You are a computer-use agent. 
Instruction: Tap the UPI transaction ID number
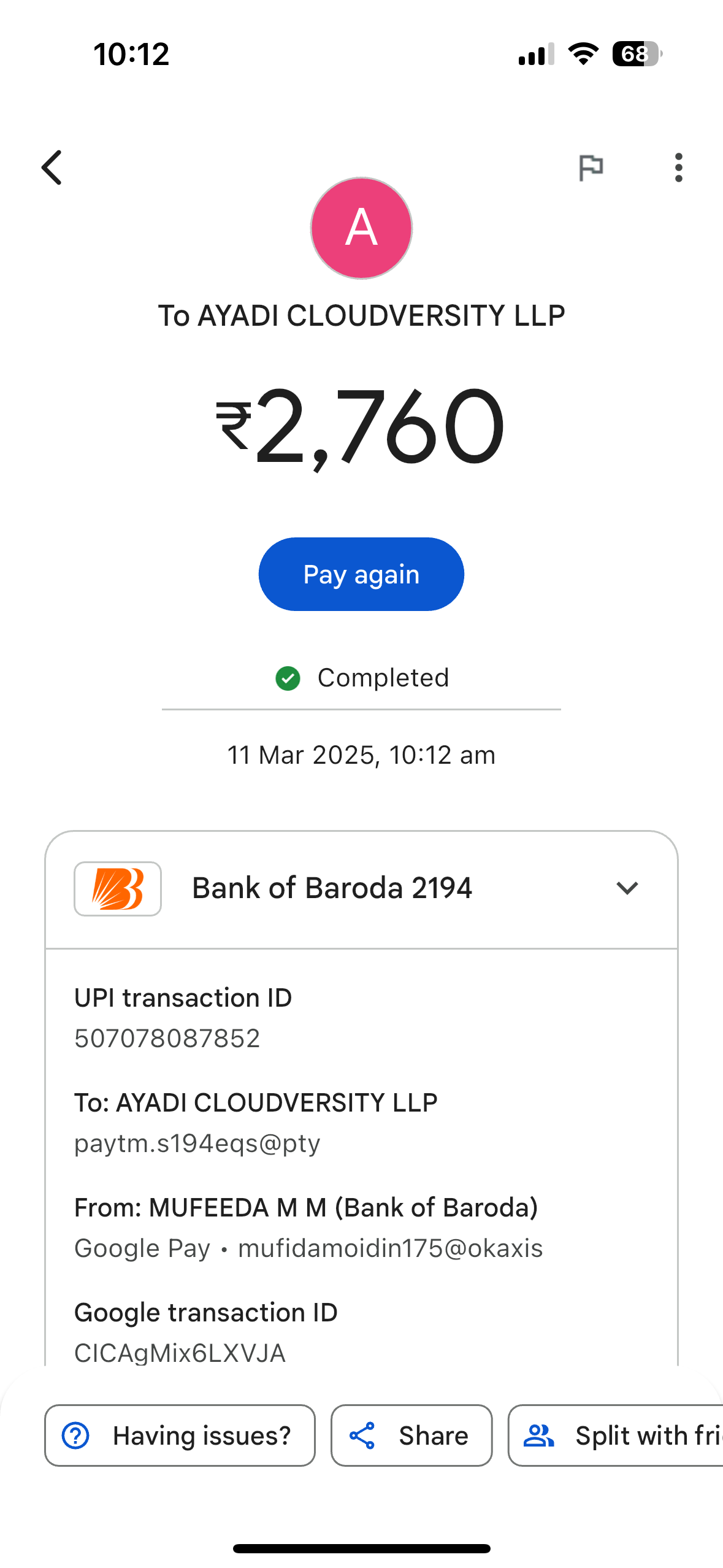pyautogui.click(x=167, y=1039)
